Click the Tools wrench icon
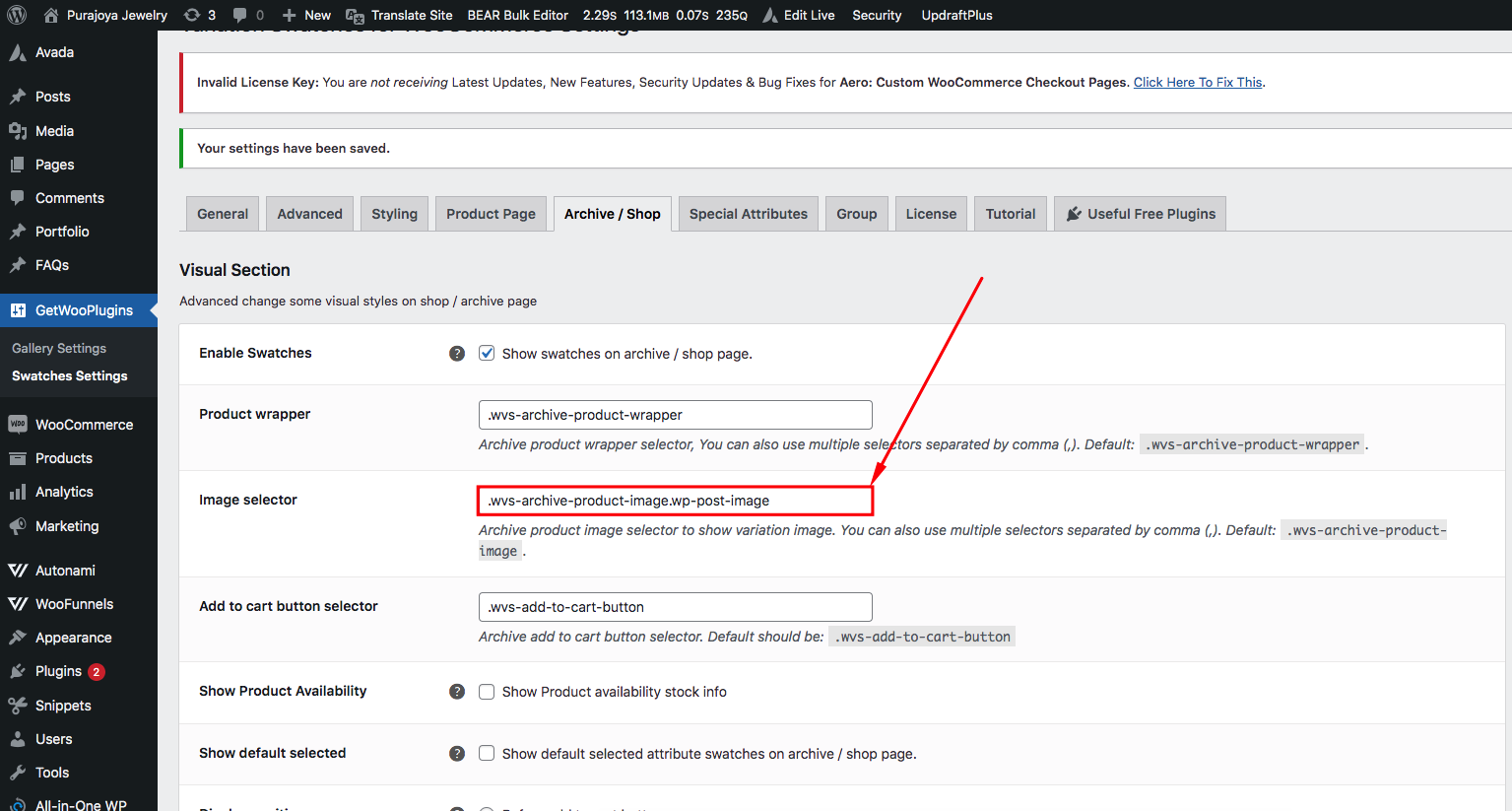The image size is (1512, 811). point(18,773)
